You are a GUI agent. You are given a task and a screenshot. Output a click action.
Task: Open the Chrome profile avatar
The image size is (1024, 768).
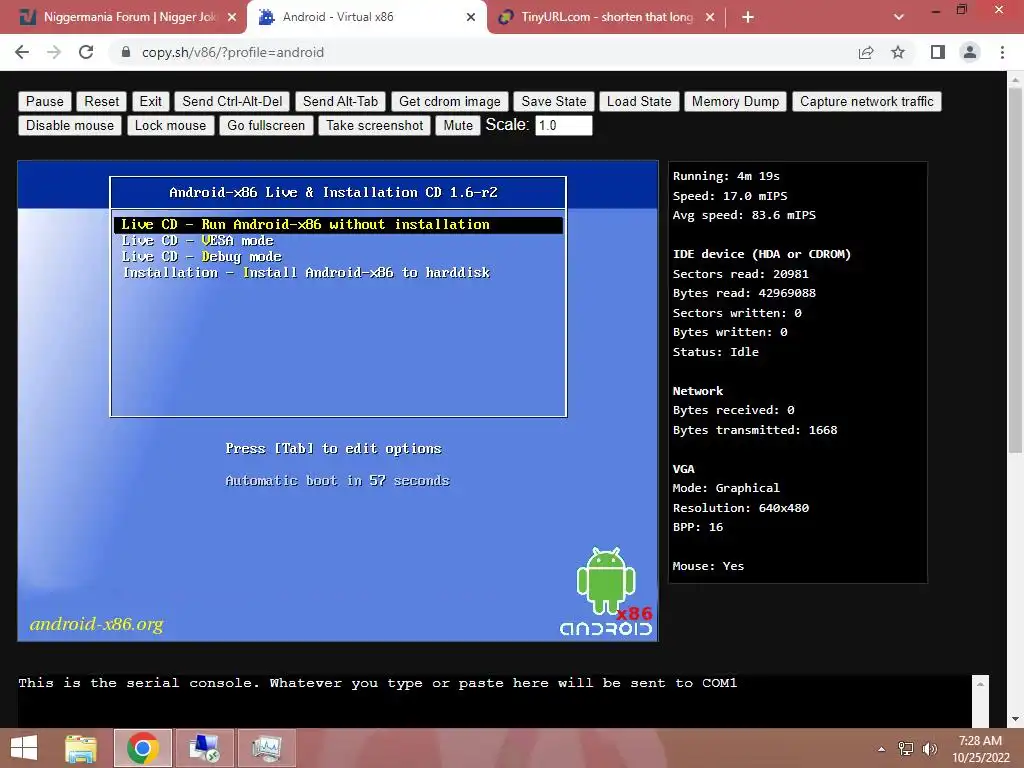point(970,52)
